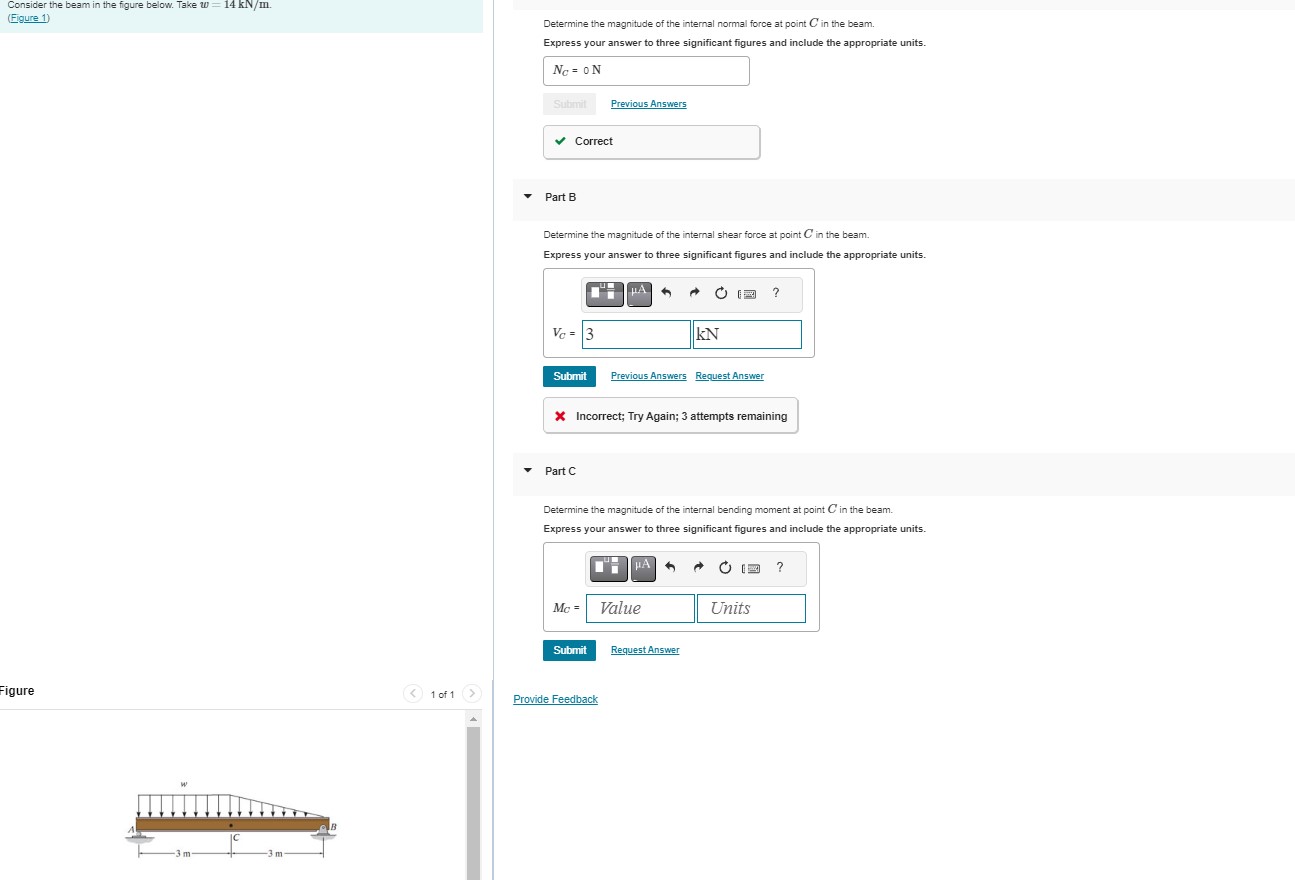Click the greyed-out Submit button under Nc
Screen dimensions: 1295x880
point(570,104)
